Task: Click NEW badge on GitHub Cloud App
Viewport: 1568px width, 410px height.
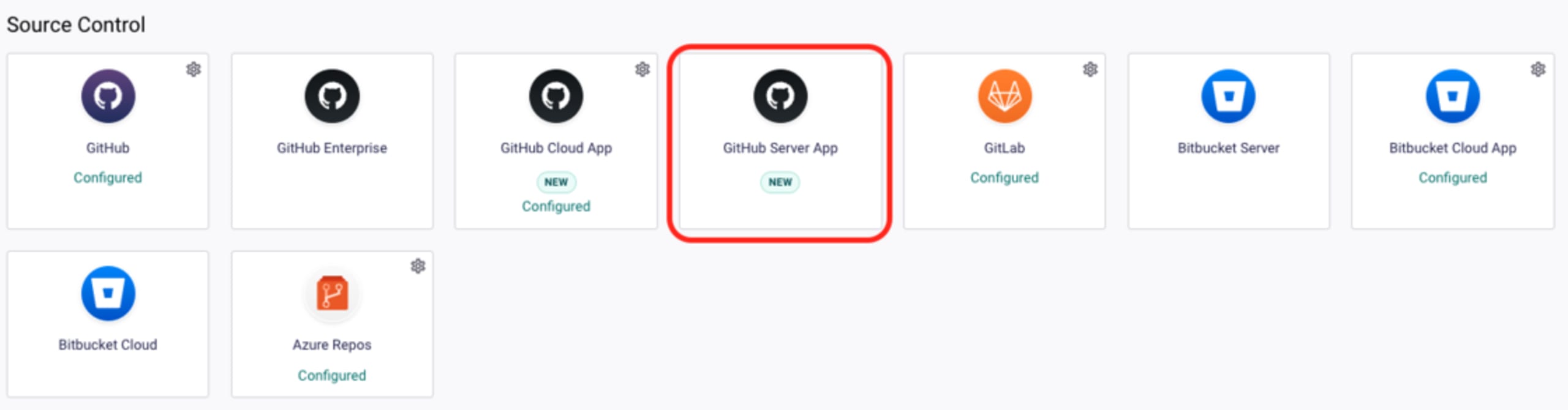Action: click(556, 182)
